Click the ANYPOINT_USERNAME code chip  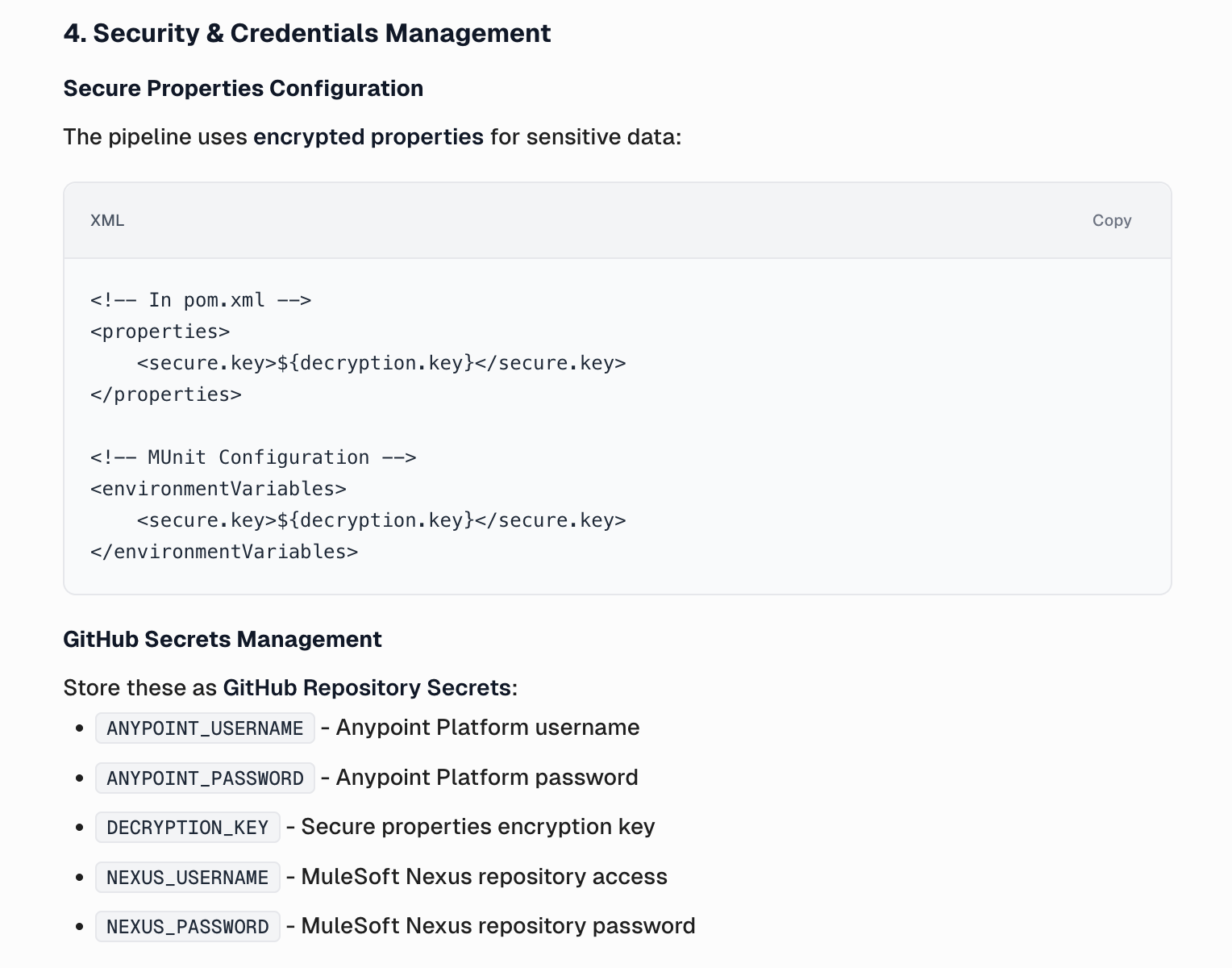tap(205, 728)
